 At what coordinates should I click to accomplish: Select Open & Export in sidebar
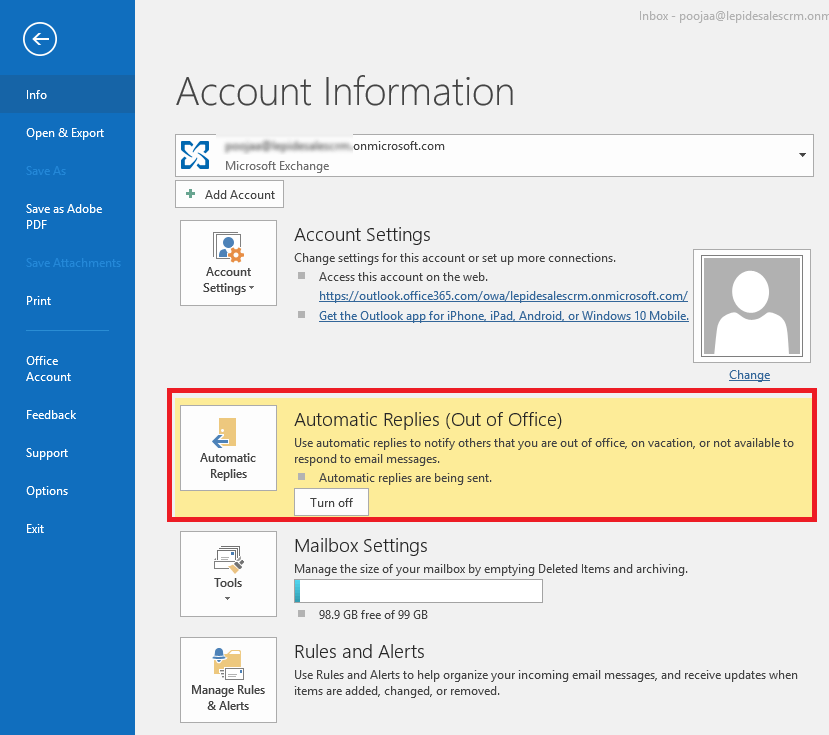[x=65, y=133]
